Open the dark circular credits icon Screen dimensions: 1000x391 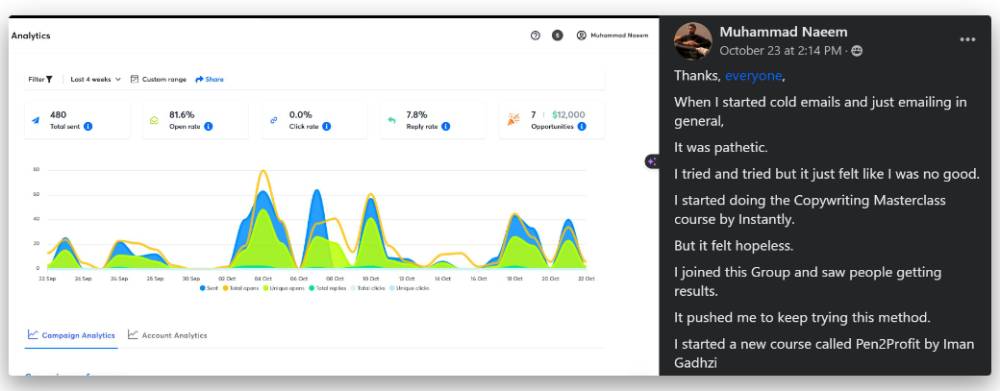pos(557,36)
